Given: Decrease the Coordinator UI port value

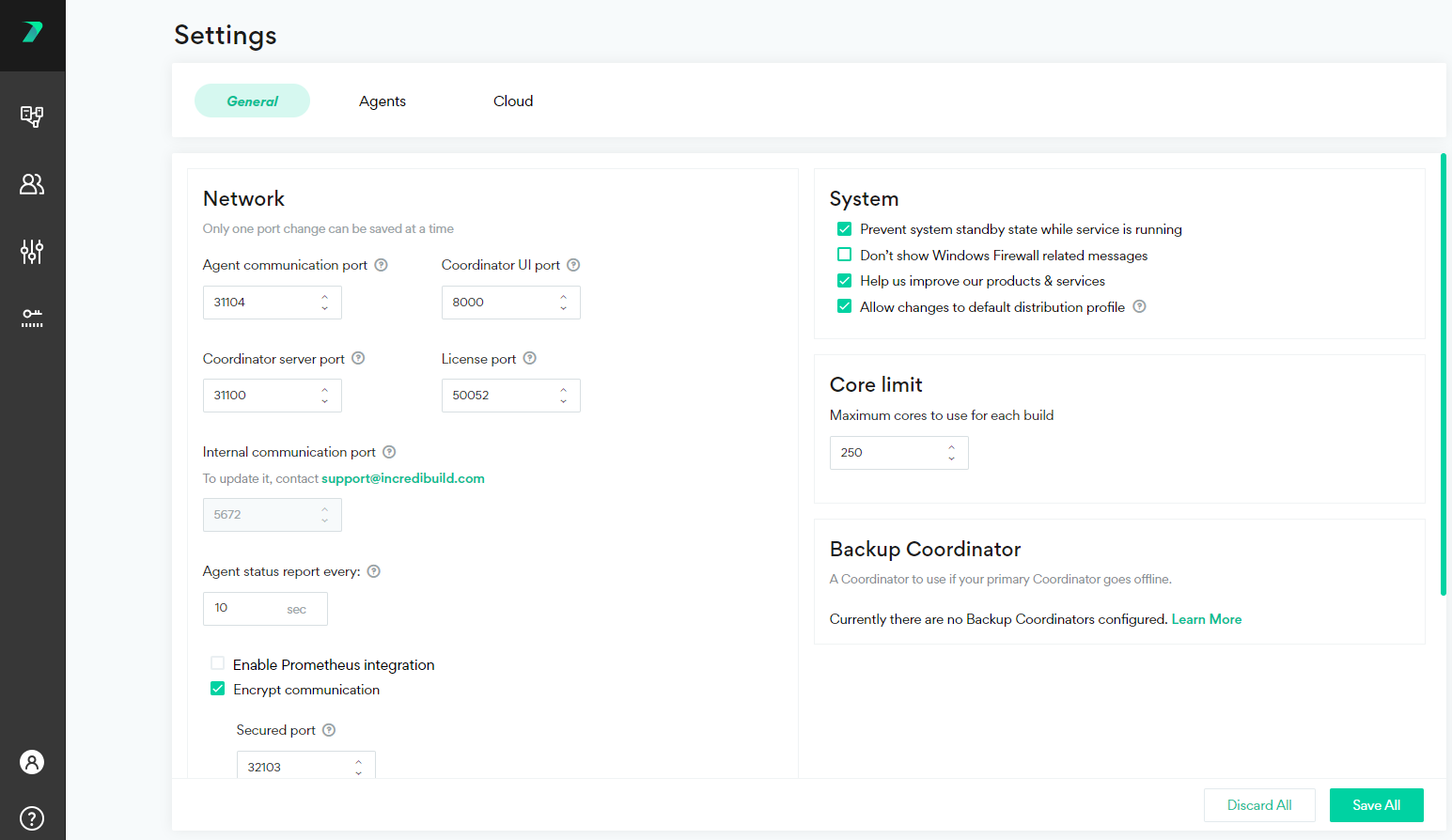Looking at the screenshot, I should click(564, 308).
